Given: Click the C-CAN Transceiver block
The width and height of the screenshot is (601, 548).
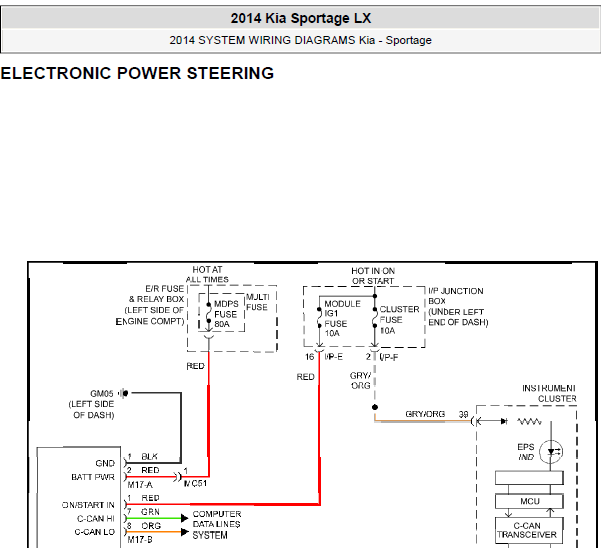Looking at the screenshot, I should coord(529,530).
